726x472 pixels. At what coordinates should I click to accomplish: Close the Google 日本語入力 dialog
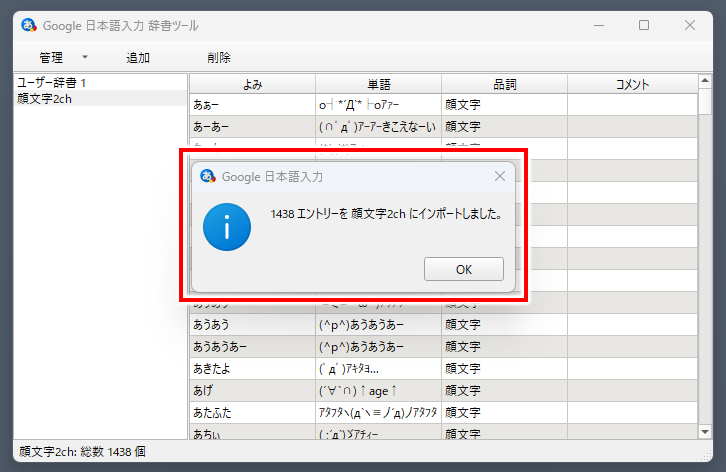pyautogui.click(x=500, y=176)
